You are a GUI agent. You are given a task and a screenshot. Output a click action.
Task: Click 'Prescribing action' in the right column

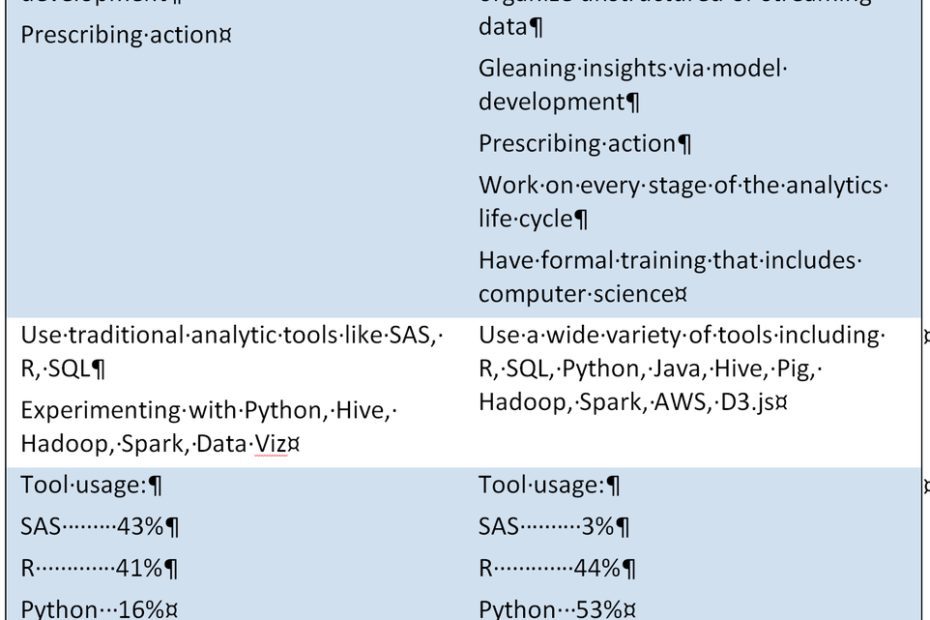click(578, 144)
